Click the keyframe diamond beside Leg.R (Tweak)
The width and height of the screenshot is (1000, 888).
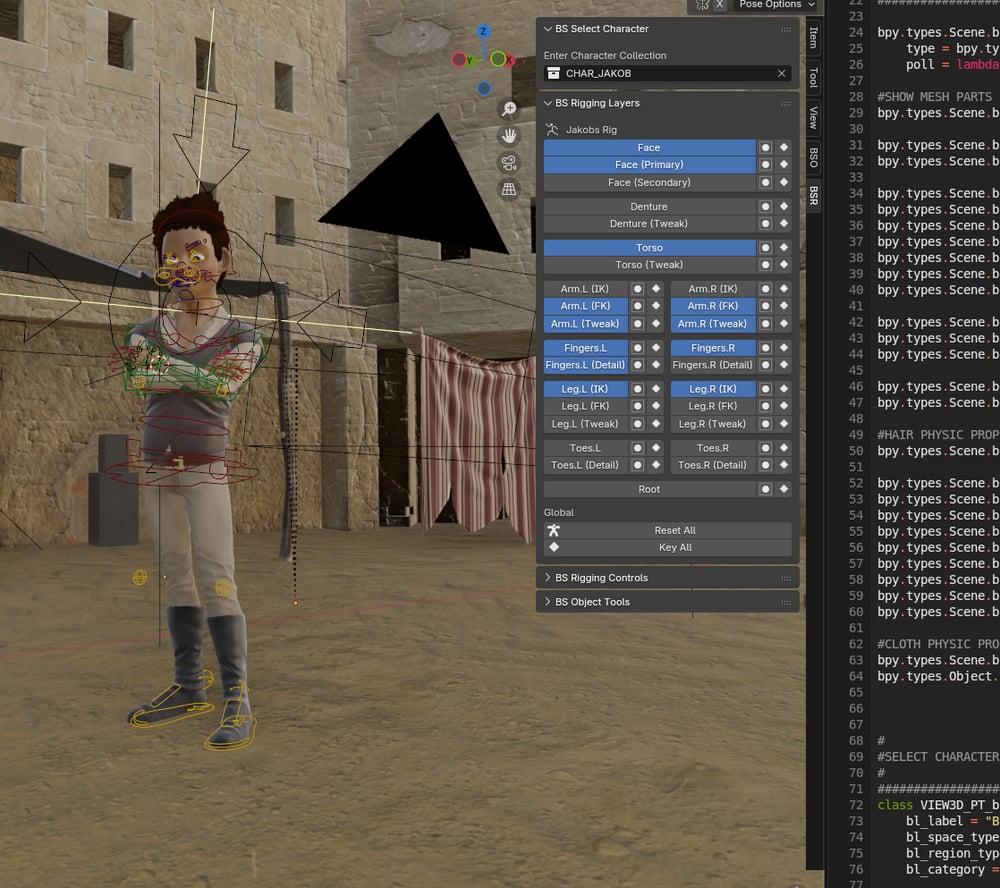784,424
